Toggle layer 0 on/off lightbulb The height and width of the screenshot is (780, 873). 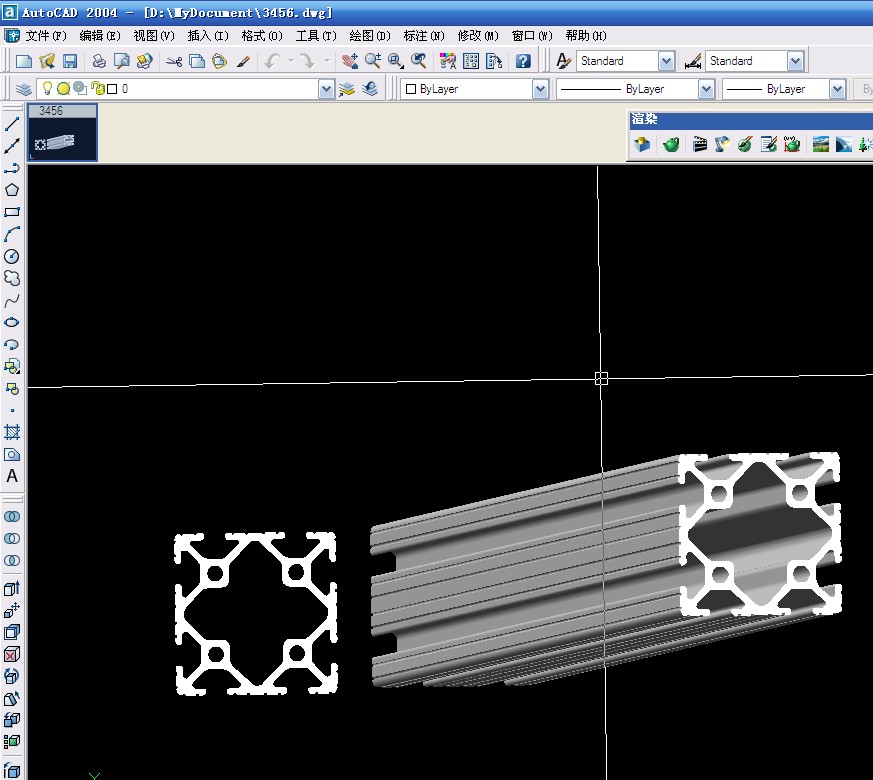point(47,88)
